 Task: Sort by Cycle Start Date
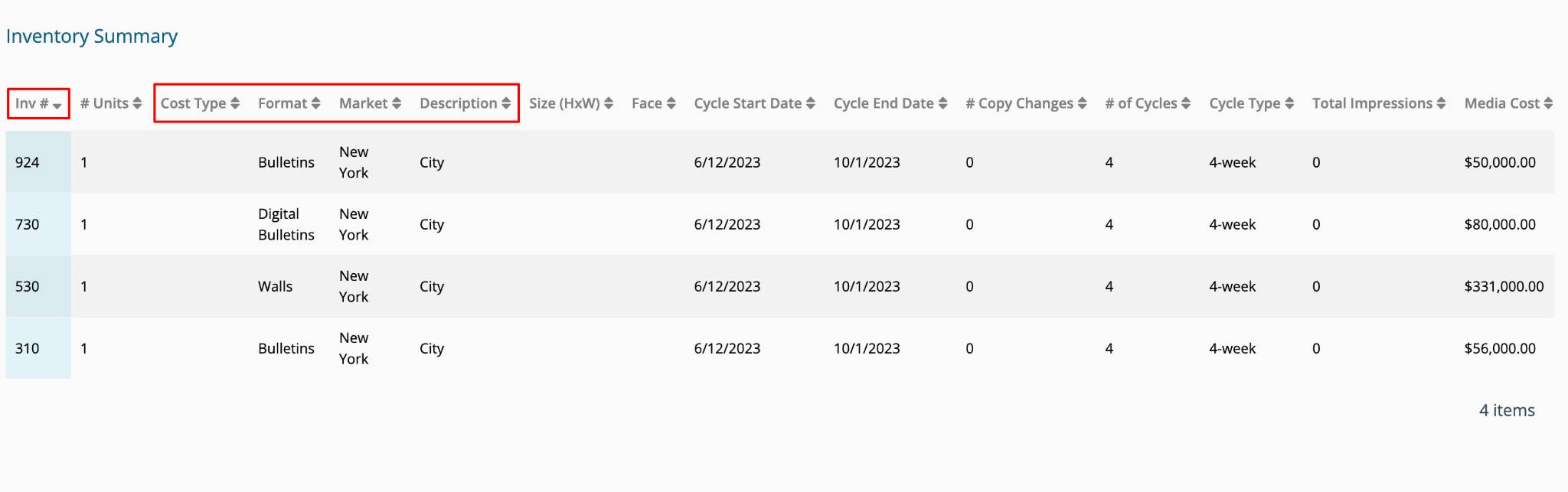[x=754, y=103]
